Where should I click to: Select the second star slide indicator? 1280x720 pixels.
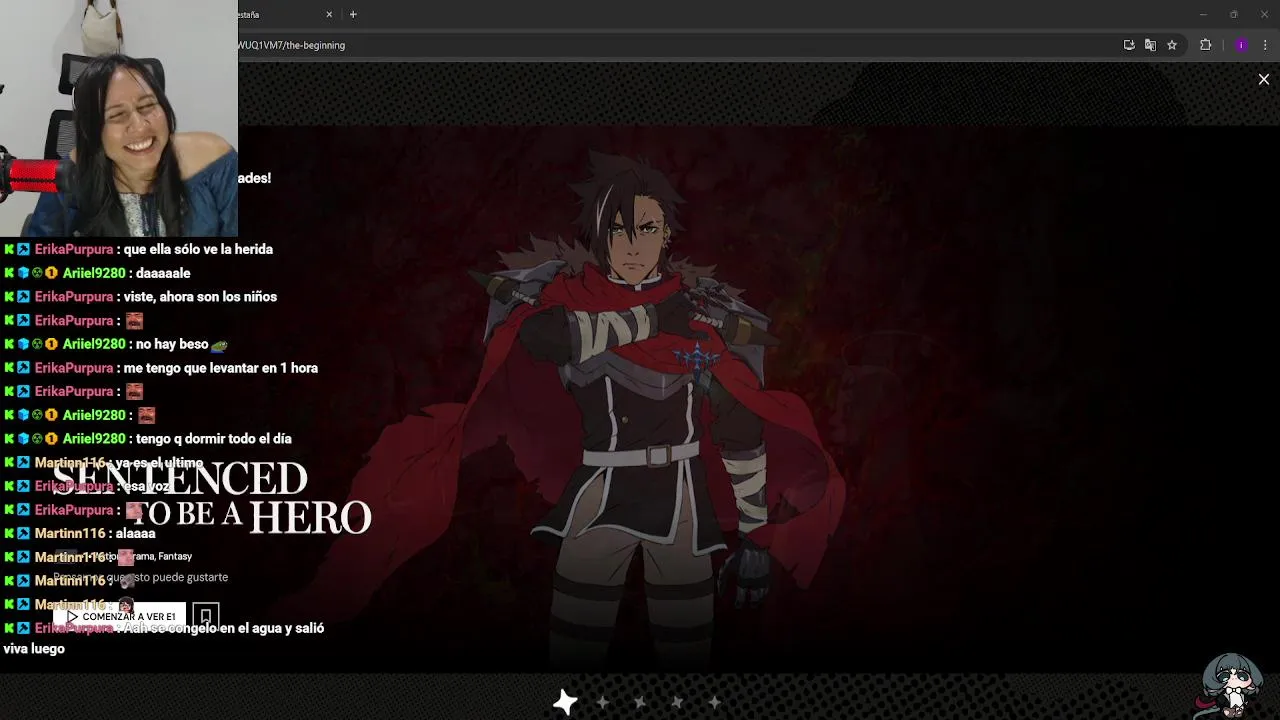[x=602, y=702]
